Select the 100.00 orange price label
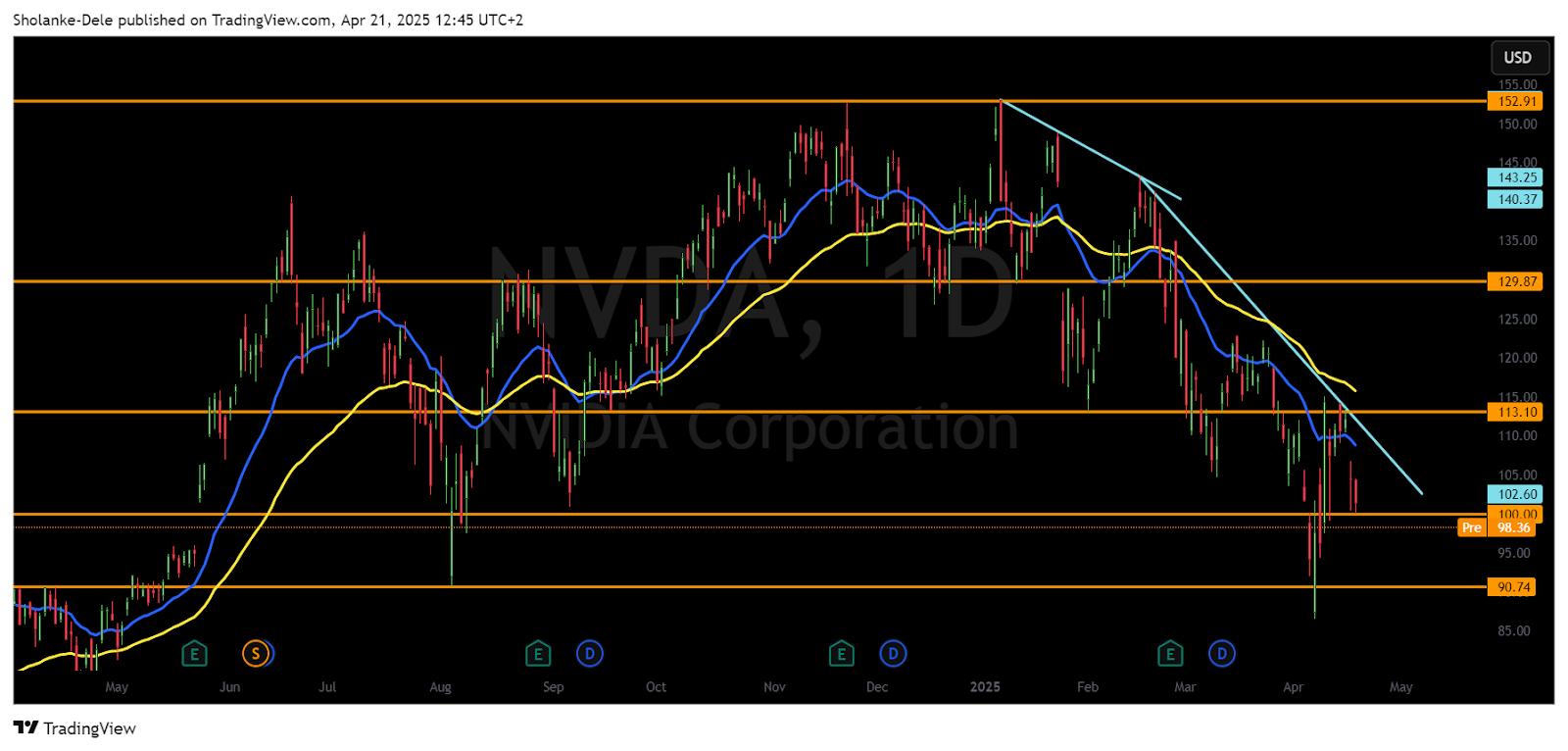 1515,514
